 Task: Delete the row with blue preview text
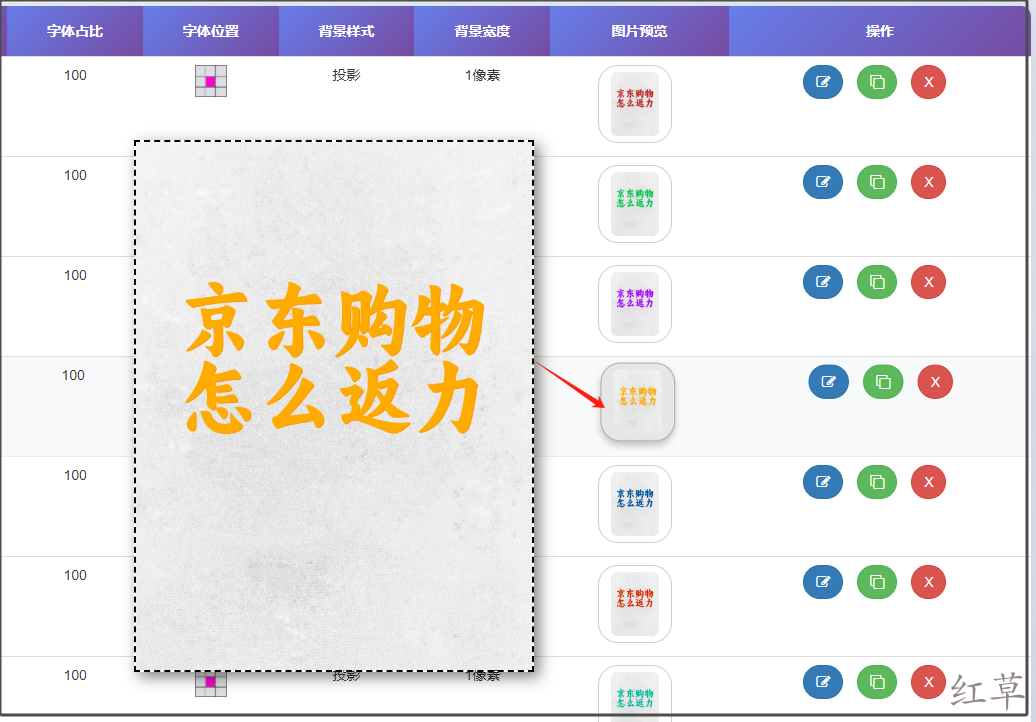coord(928,482)
